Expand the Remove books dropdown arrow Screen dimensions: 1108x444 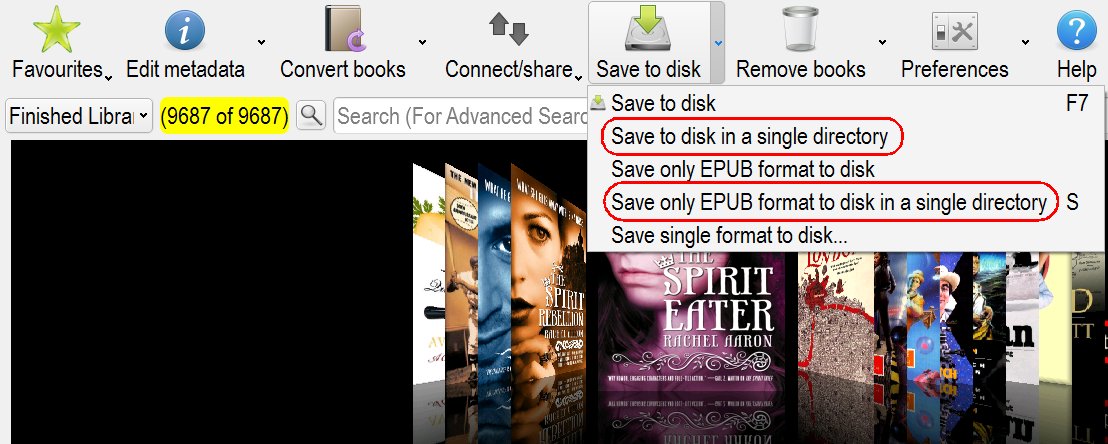coord(882,42)
